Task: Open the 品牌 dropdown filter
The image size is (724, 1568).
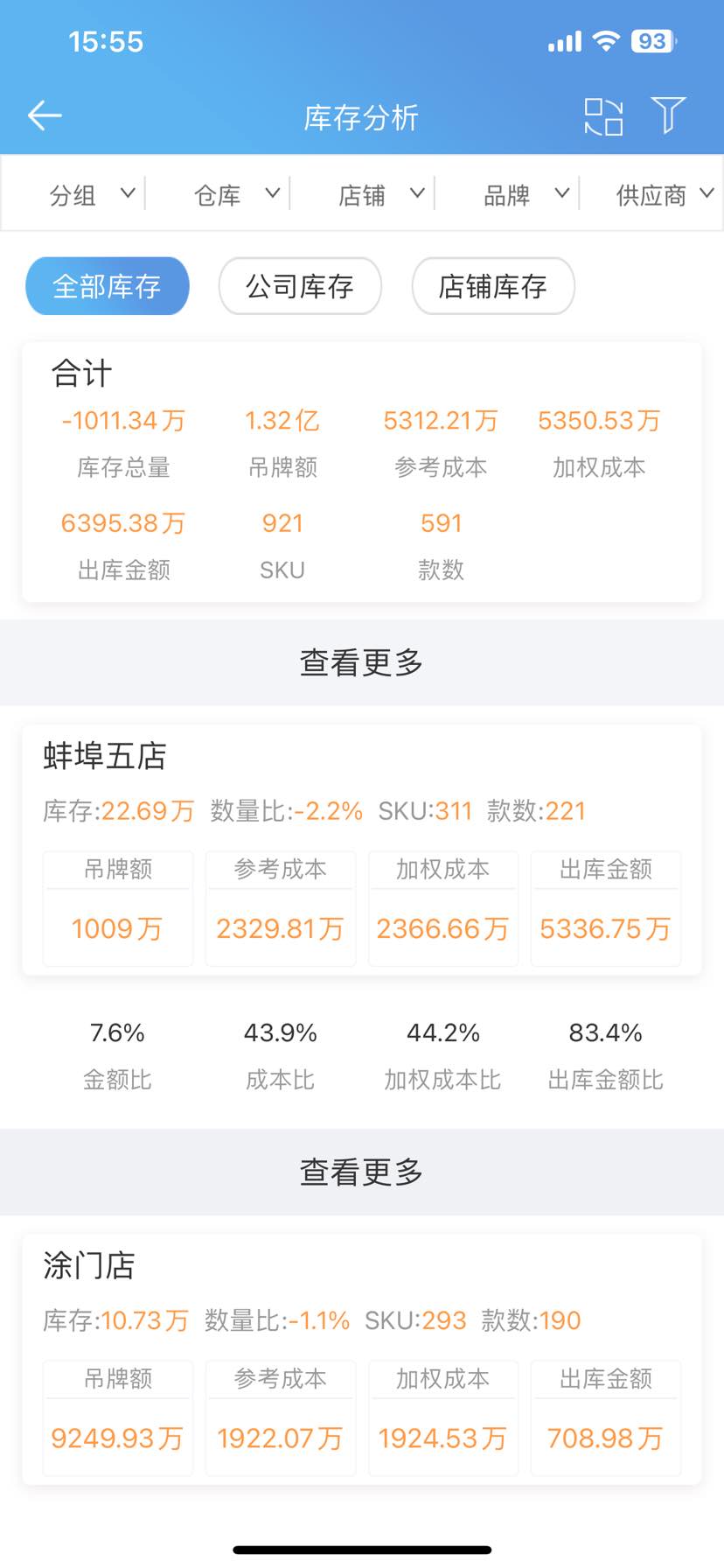Action: [526, 194]
